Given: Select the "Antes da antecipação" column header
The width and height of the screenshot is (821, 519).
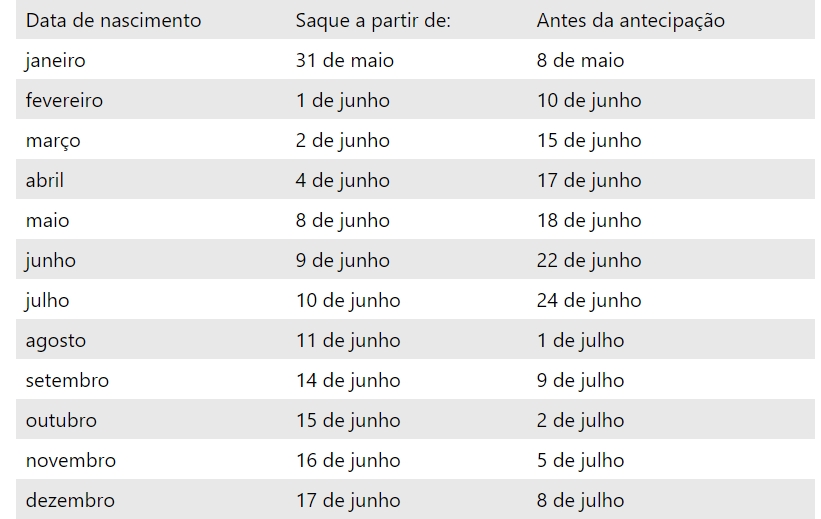Looking at the screenshot, I should 630,20.
